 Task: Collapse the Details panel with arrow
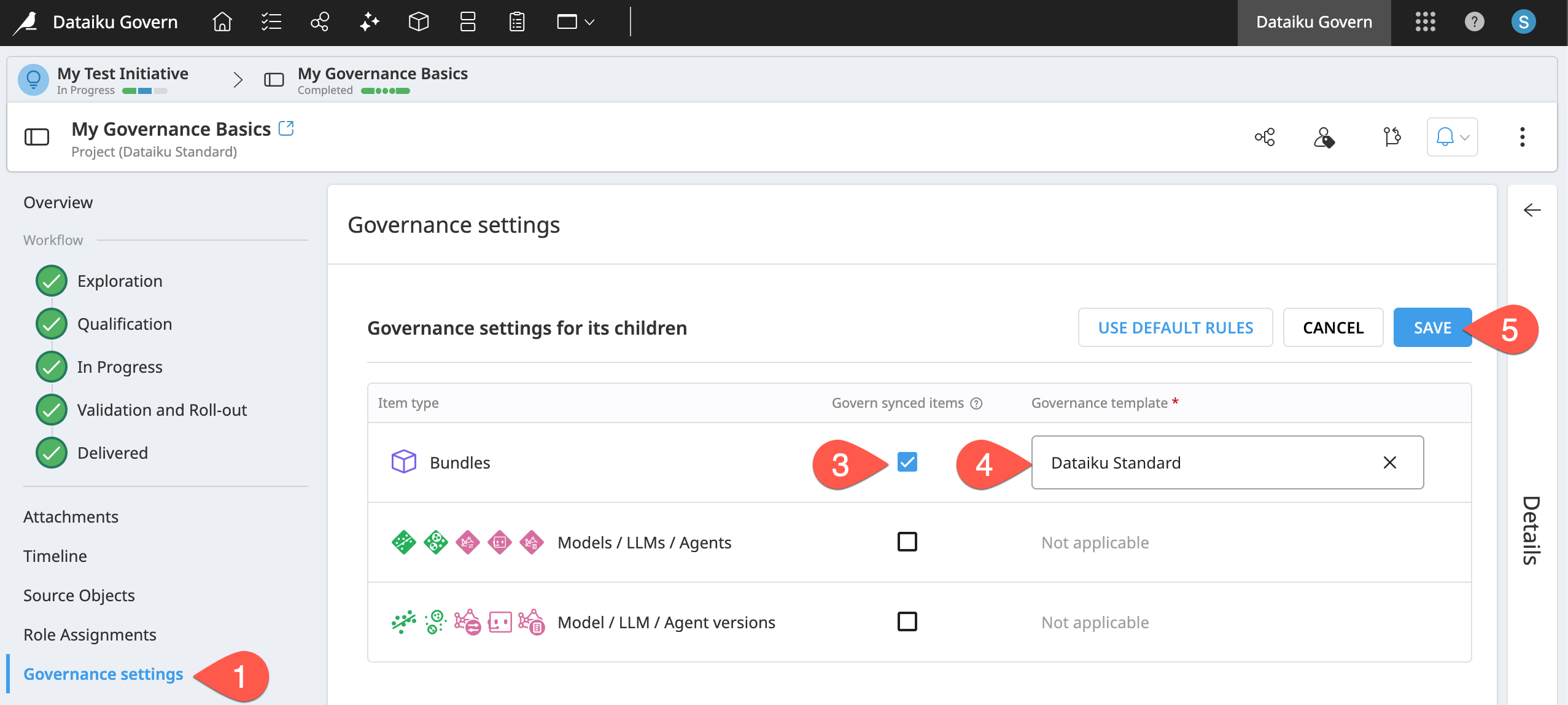point(1532,210)
